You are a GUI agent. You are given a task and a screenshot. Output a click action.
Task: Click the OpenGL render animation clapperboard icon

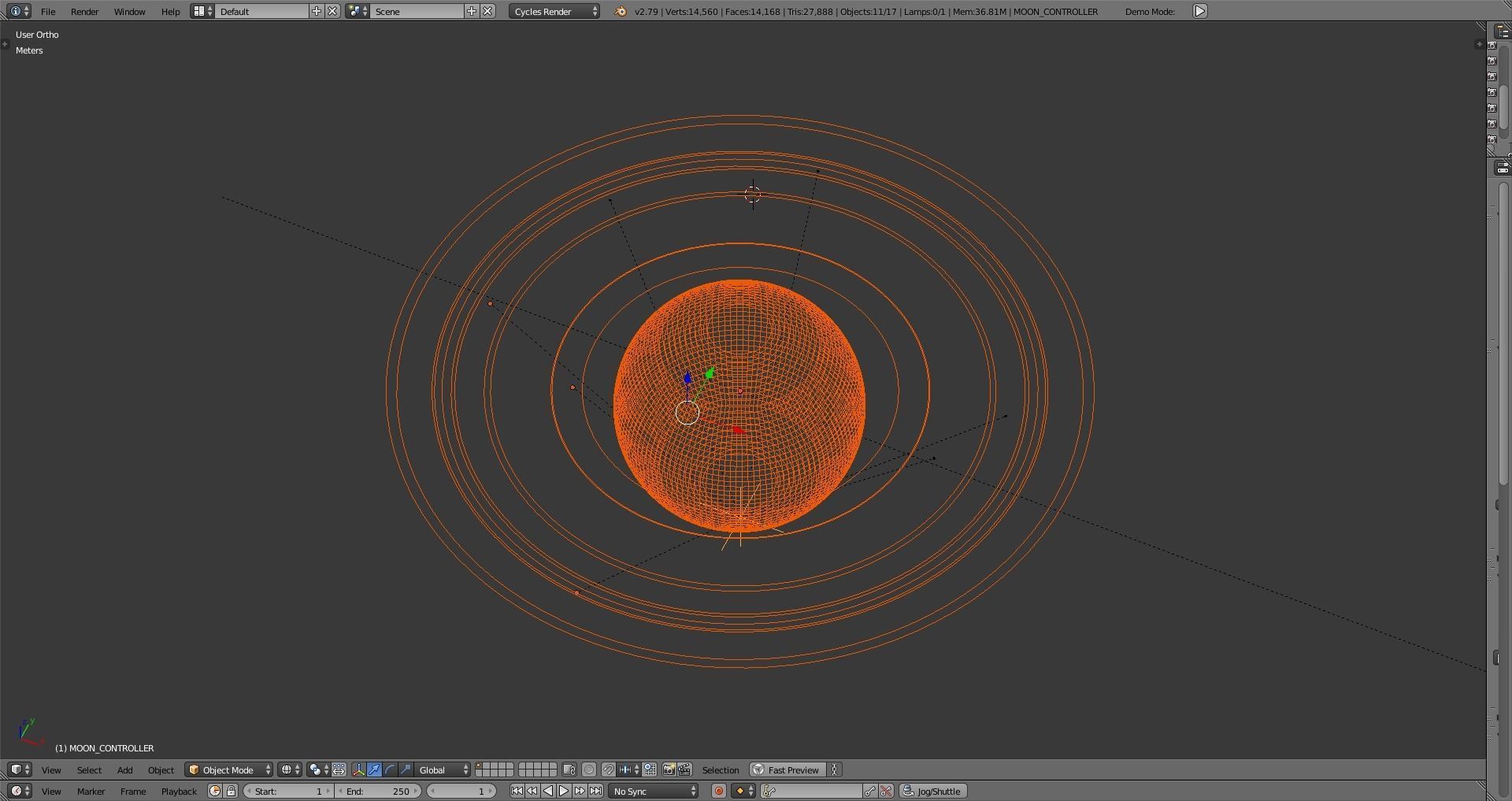[x=684, y=769]
